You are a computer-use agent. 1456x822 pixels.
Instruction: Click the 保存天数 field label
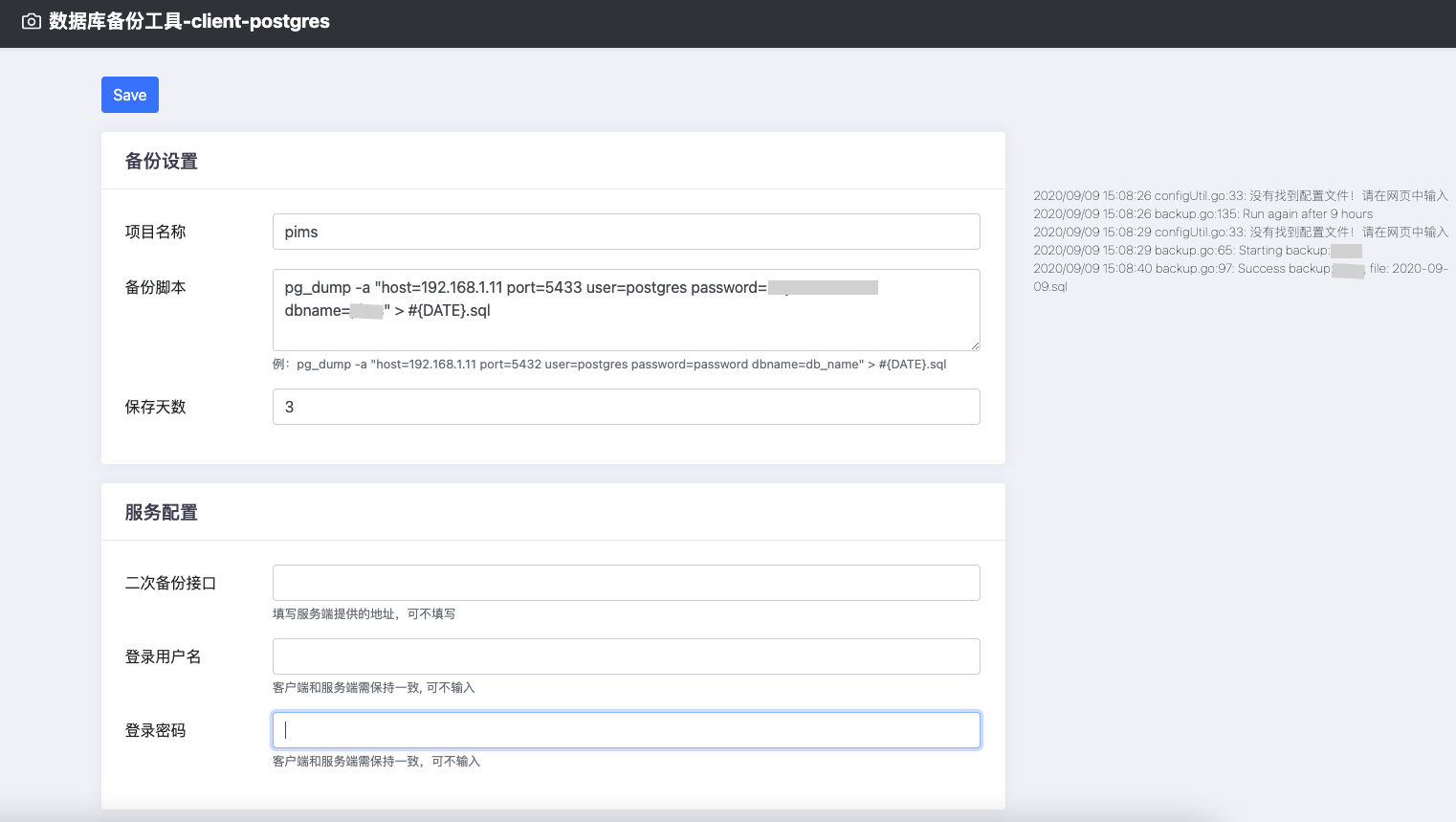(x=155, y=407)
